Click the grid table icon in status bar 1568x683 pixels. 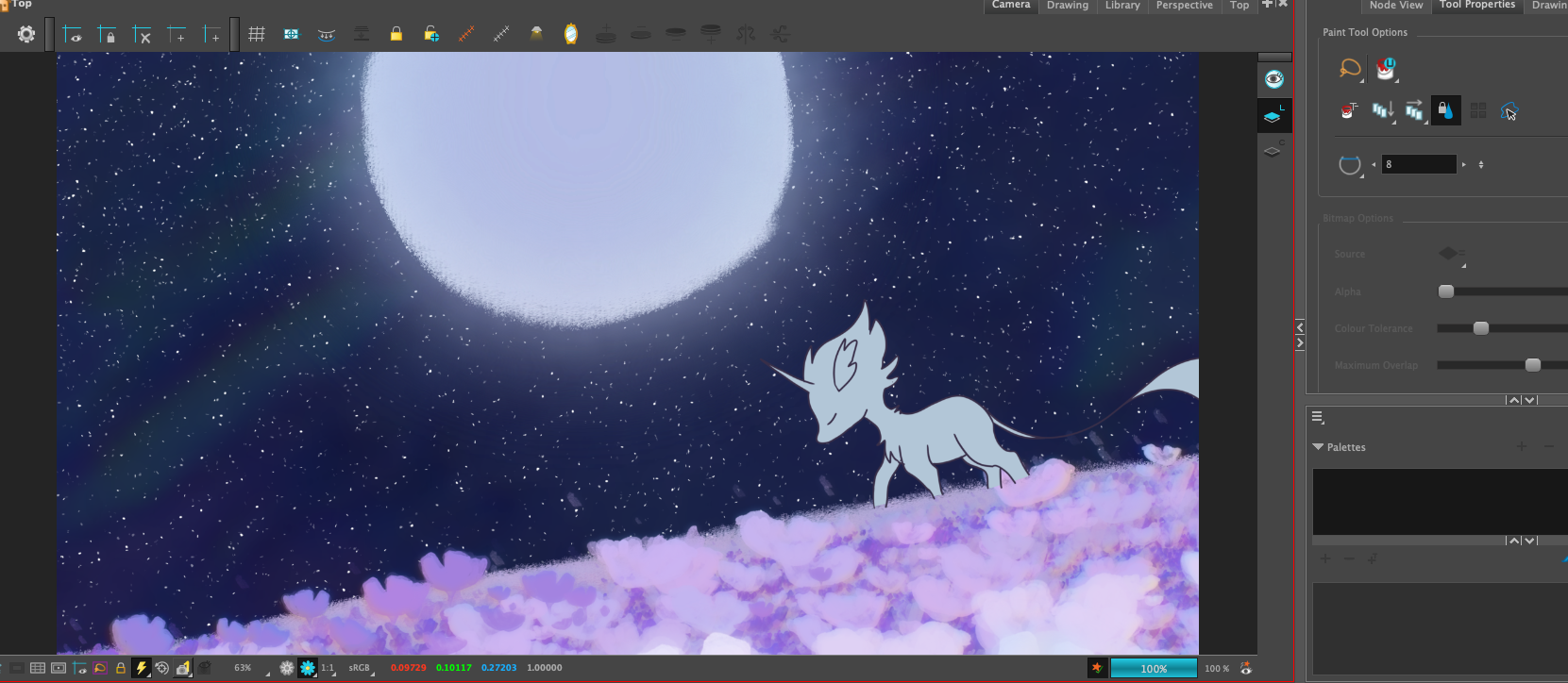tap(38, 668)
